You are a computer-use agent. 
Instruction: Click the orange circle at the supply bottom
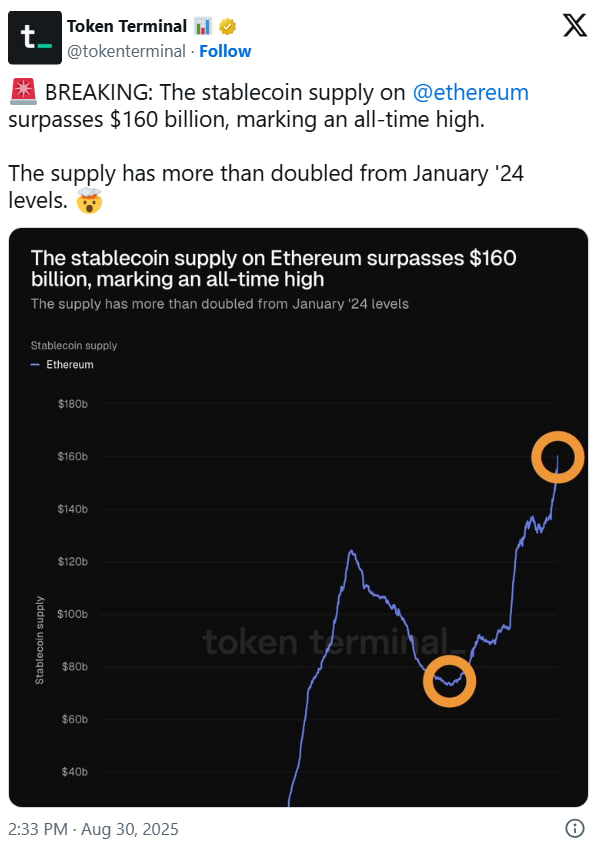pyautogui.click(x=449, y=682)
